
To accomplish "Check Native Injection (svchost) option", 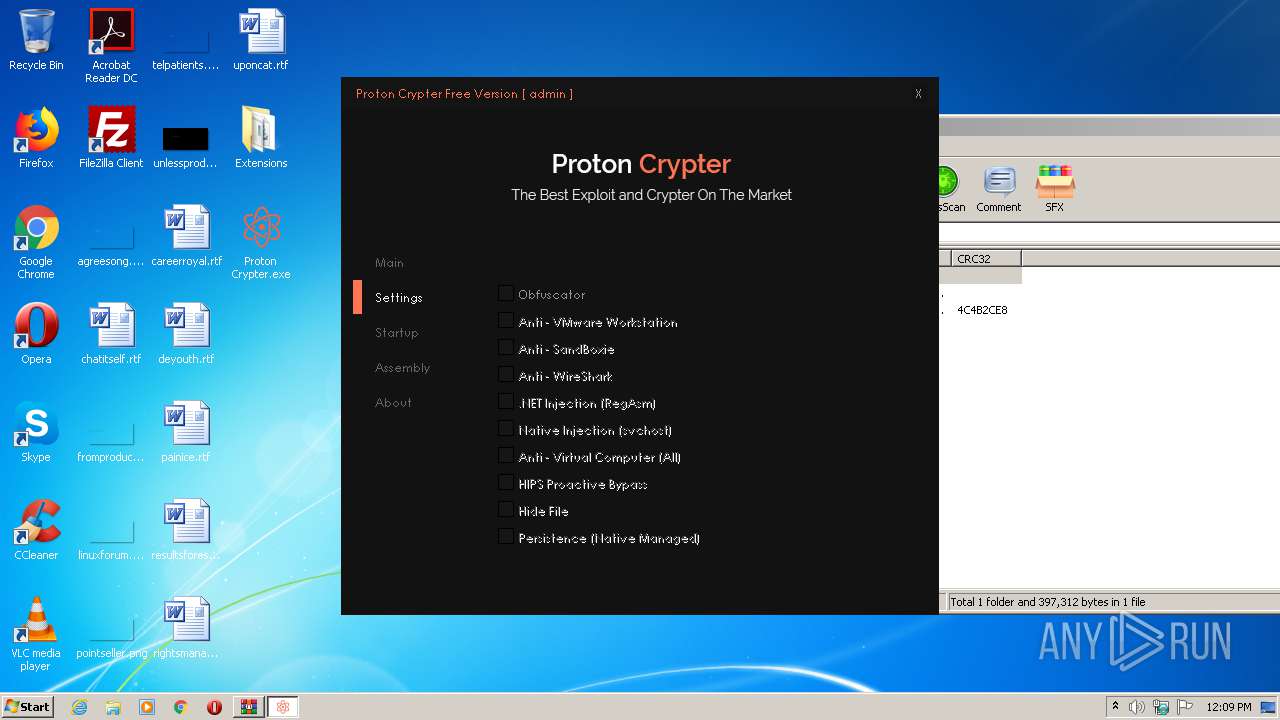I will pyautogui.click(x=506, y=429).
